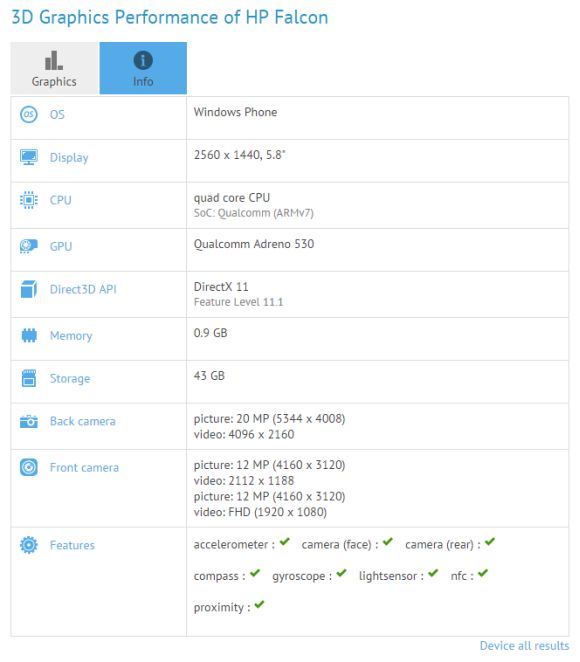Click the Direct3D API cube icon
The width and height of the screenshot is (580, 662).
(29, 289)
